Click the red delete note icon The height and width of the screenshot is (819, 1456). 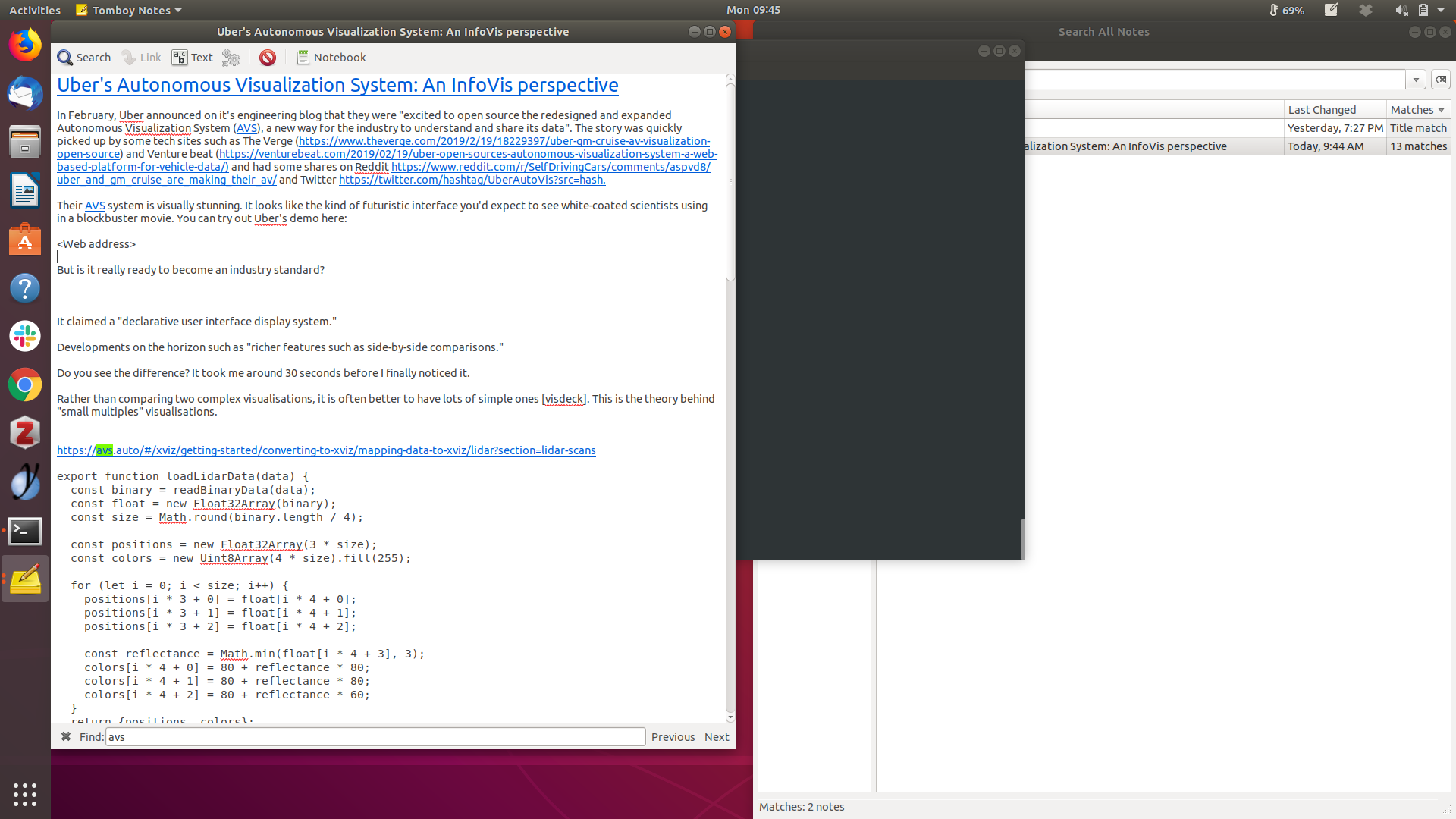coord(268,58)
